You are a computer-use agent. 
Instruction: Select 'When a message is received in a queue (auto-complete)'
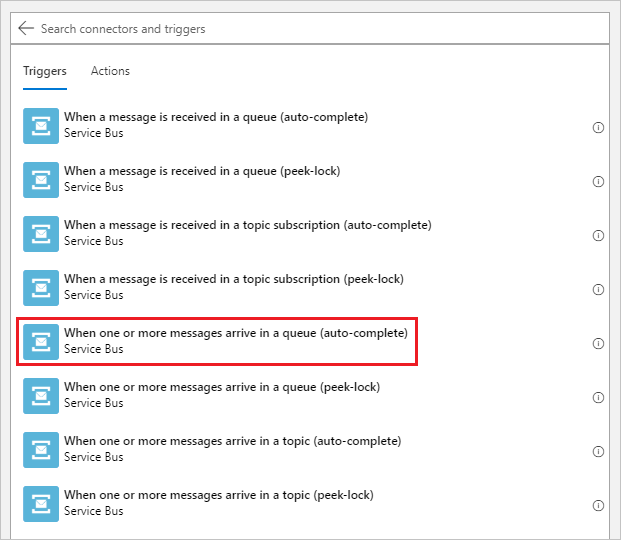point(216,117)
